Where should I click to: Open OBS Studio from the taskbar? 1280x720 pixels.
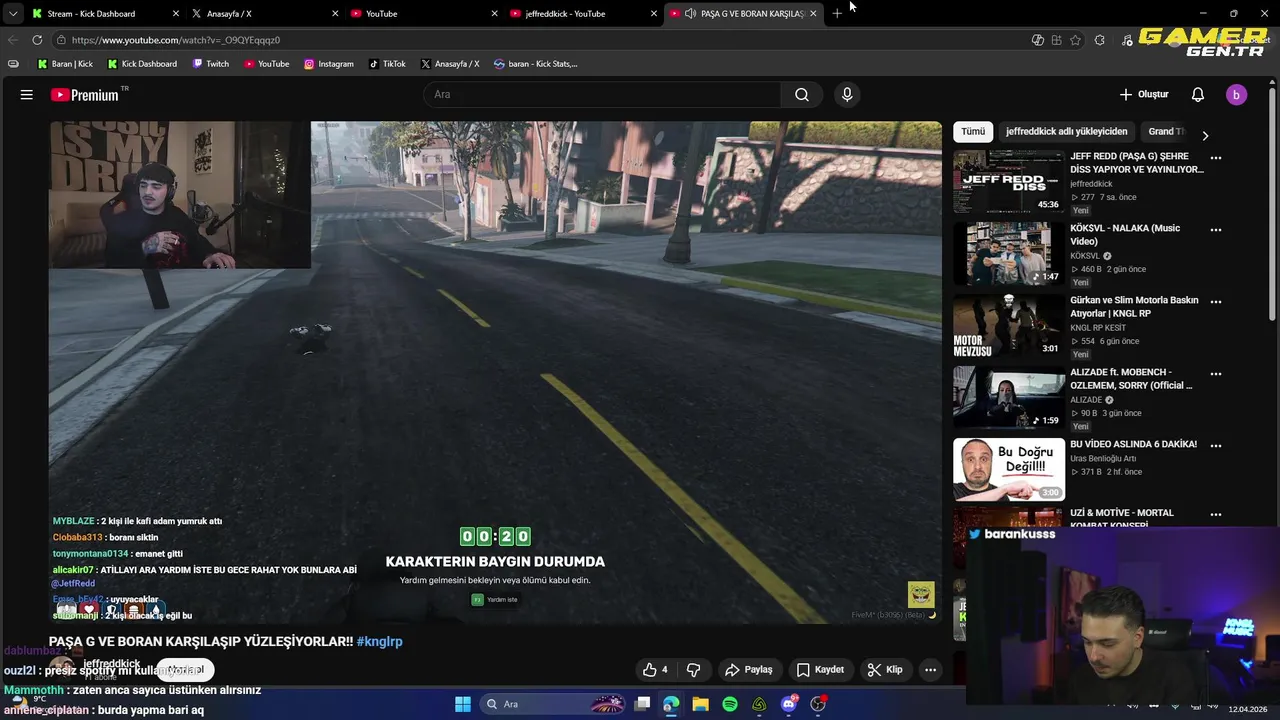tap(819, 704)
